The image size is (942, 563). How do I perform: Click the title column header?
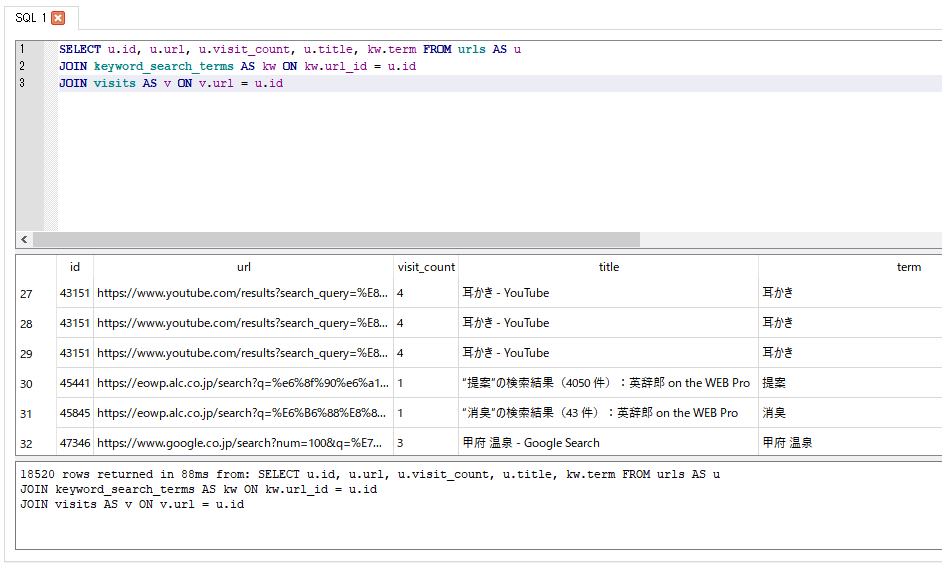(x=608, y=267)
